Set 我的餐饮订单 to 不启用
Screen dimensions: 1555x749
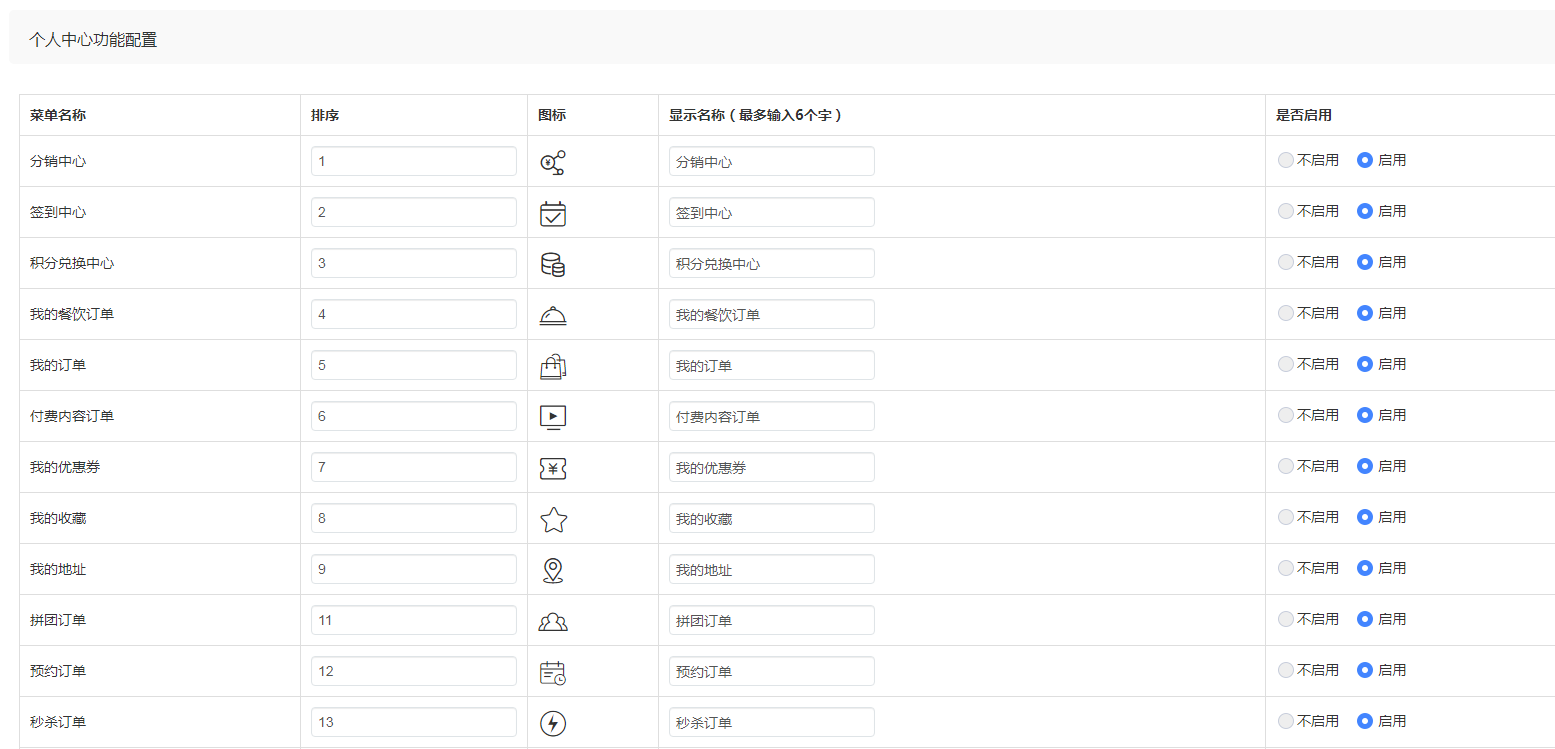point(1286,313)
